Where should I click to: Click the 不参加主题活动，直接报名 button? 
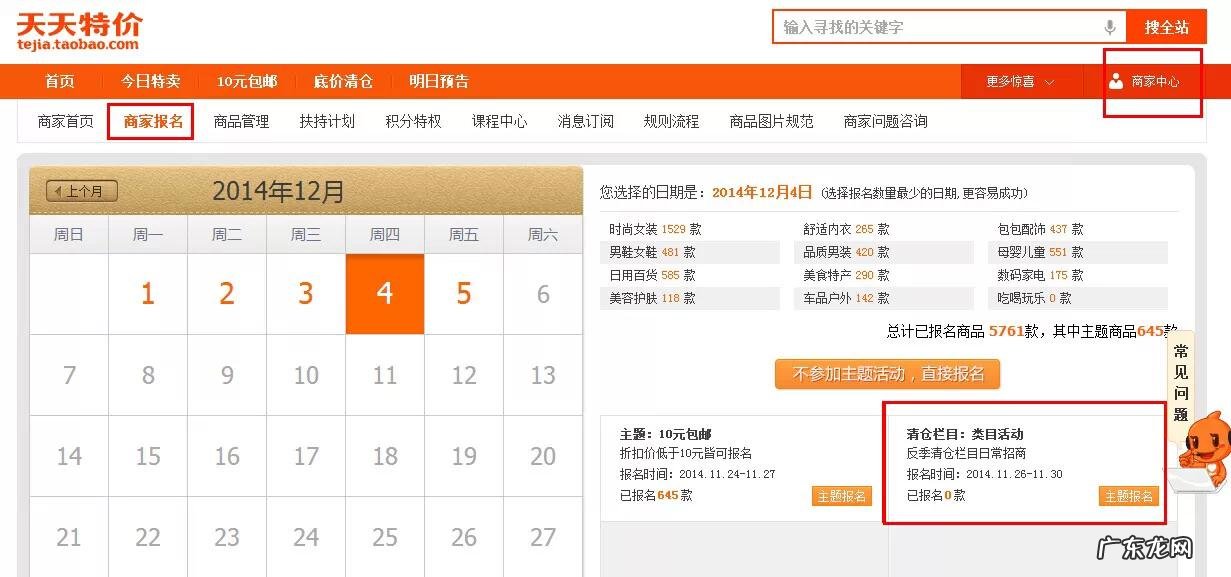pyautogui.click(x=889, y=374)
